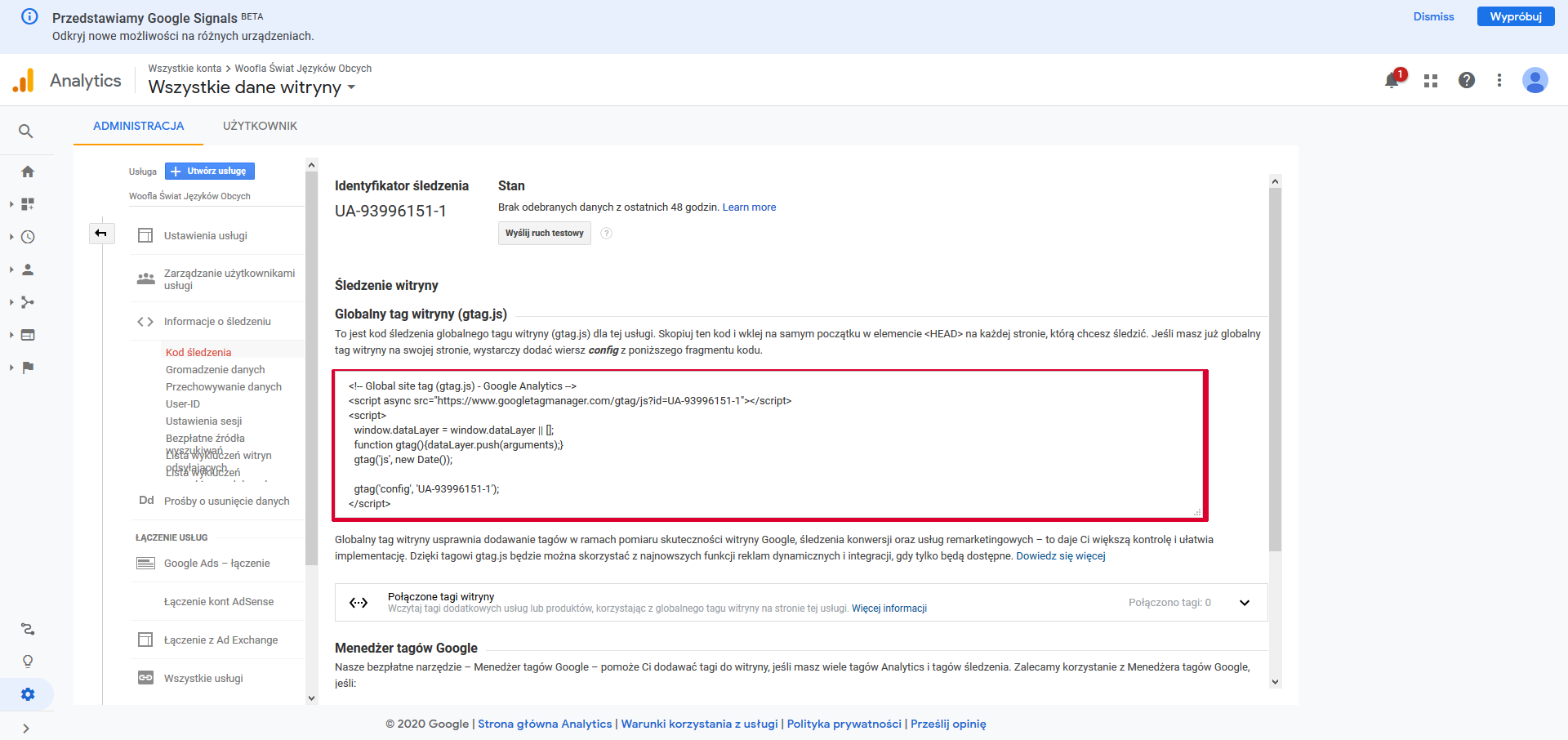Go to Home via house icon
1568x740 pixels.
click(x=28, y=172)
